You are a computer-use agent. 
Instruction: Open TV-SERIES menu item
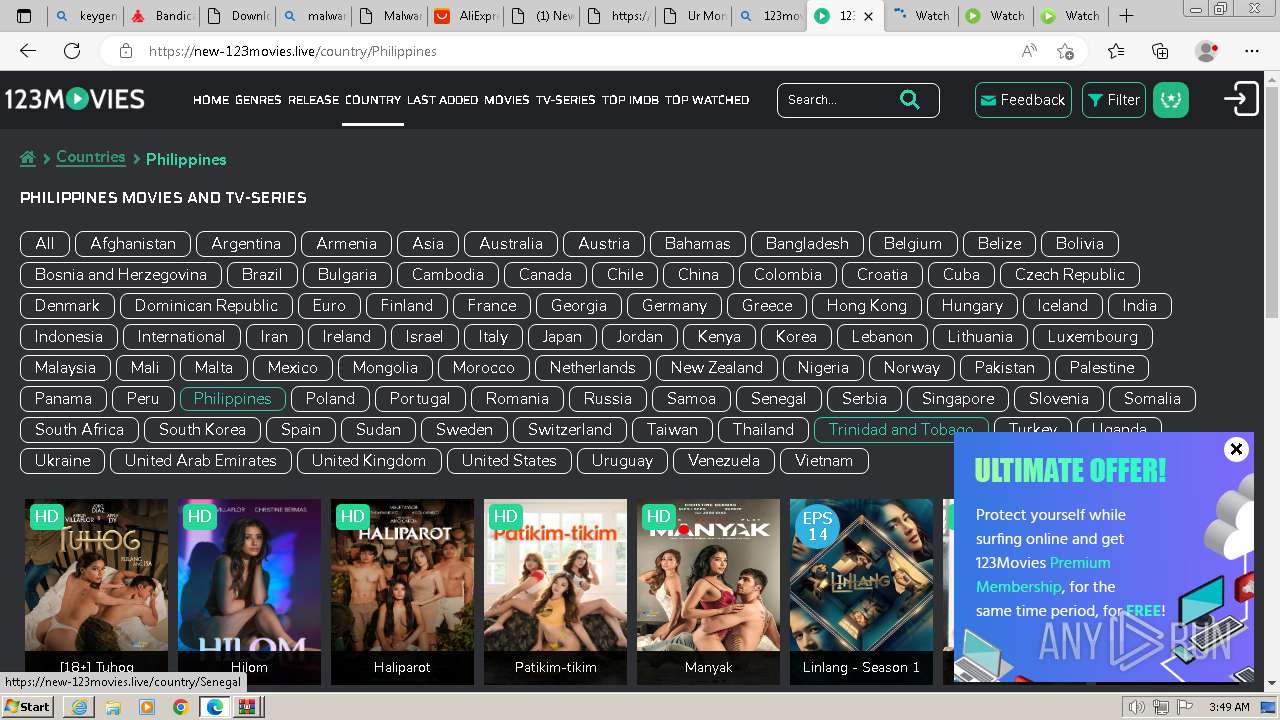click(566, 100)
